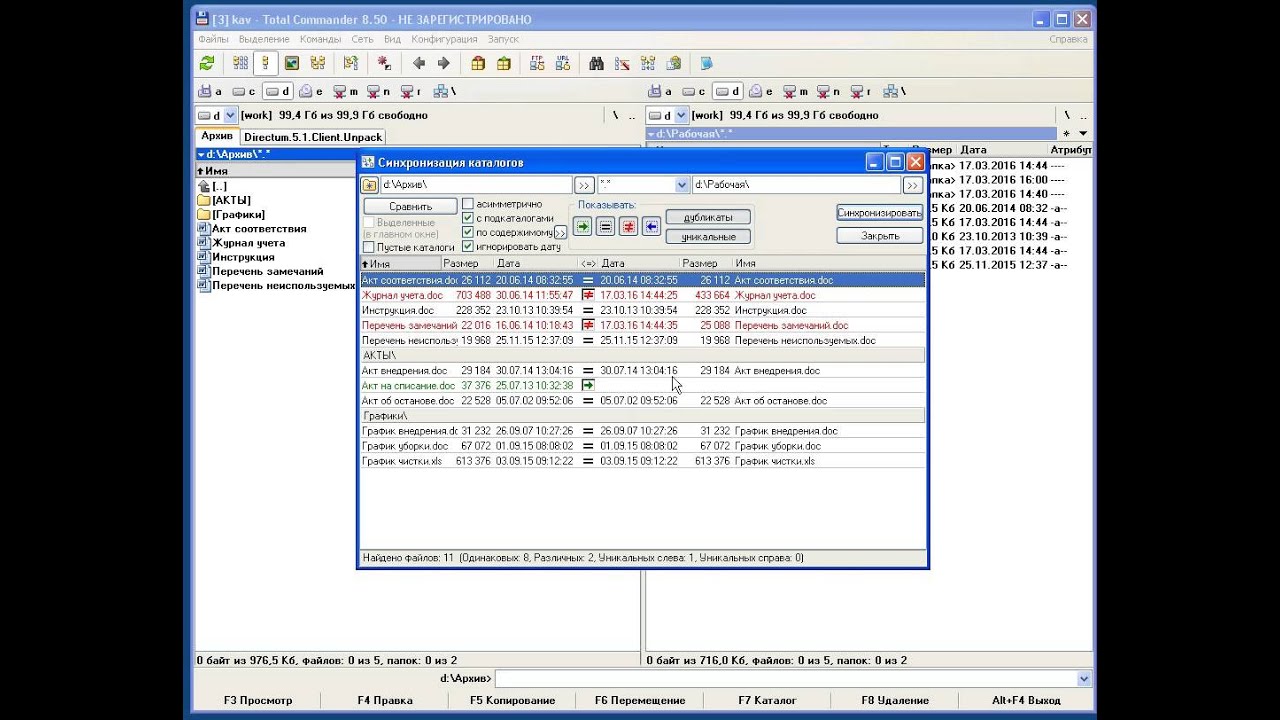Viewport: 1280px width, 720px height.
Task: Open right panel drive d dropdown
Action: click(x=680, y=115)
